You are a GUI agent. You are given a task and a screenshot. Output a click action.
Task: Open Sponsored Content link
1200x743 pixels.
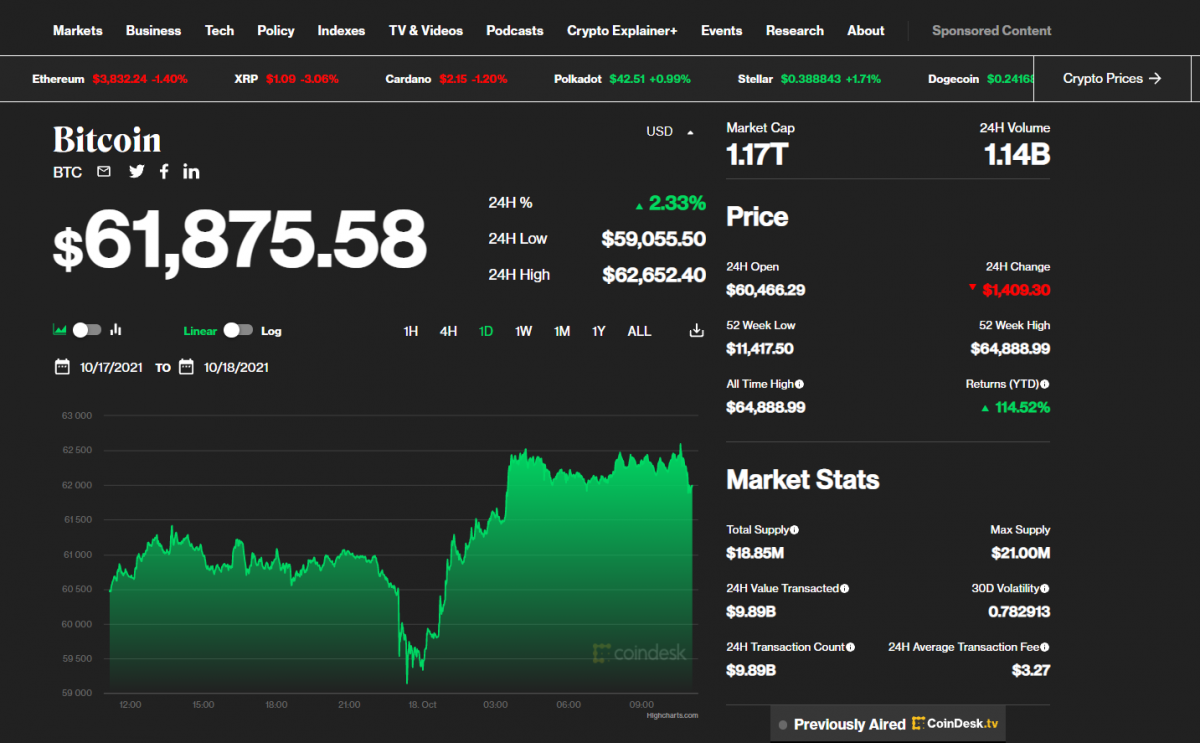[992, 30]
